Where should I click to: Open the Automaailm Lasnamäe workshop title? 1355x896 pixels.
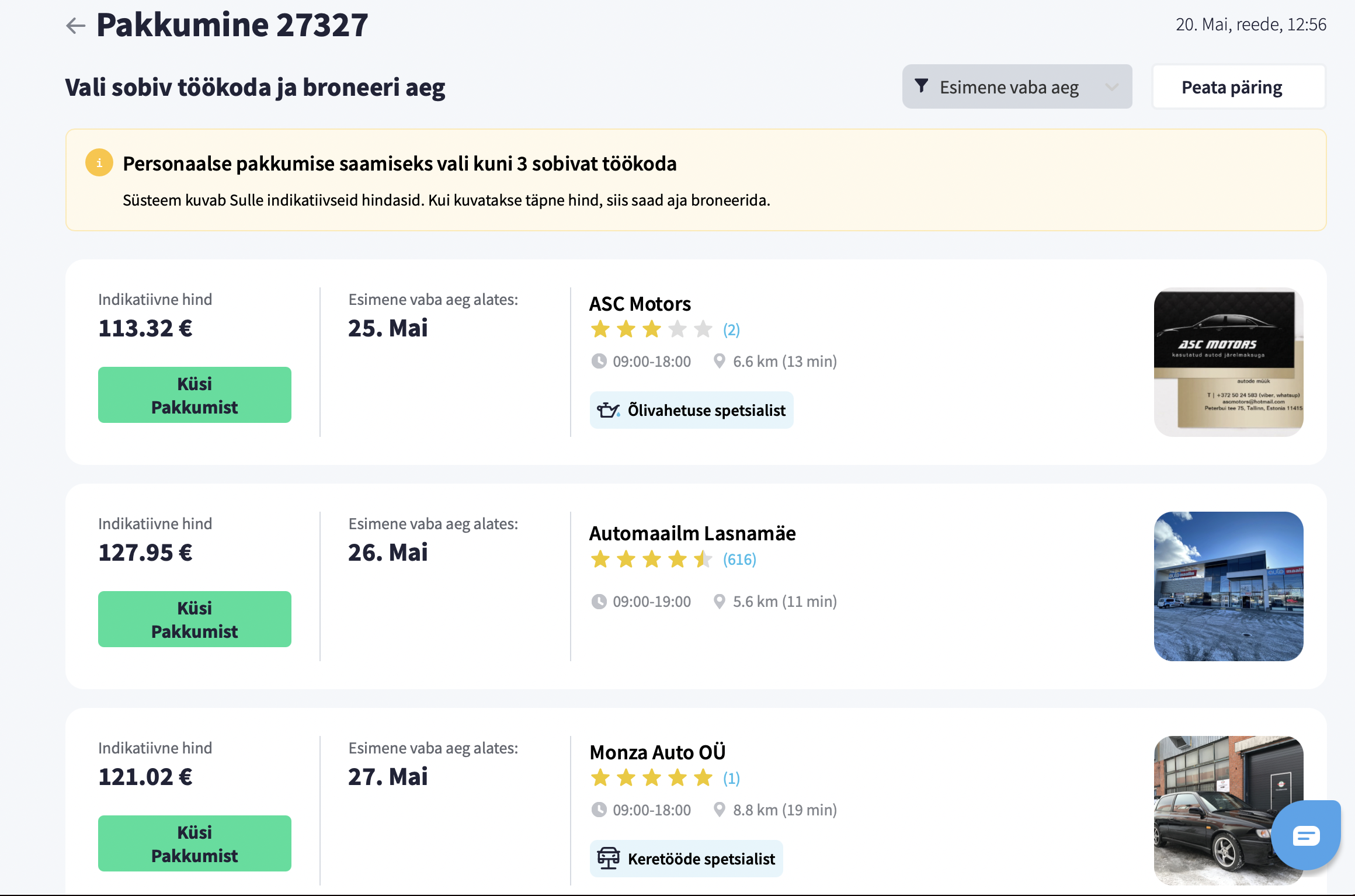click(x=692, y=533)
